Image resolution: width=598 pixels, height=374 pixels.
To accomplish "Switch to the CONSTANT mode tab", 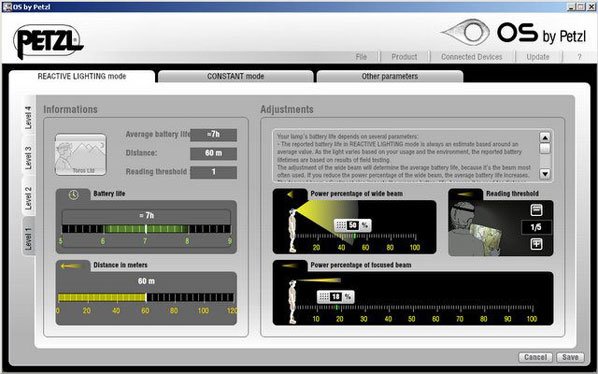I will pyautogui.click(x=236, y=76).
